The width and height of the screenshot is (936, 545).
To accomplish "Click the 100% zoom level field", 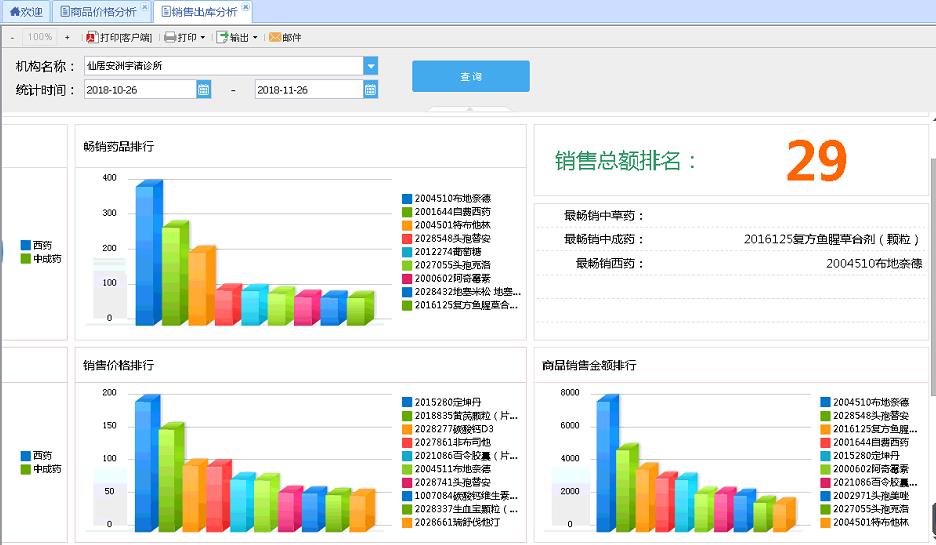I will coord(40,37).
